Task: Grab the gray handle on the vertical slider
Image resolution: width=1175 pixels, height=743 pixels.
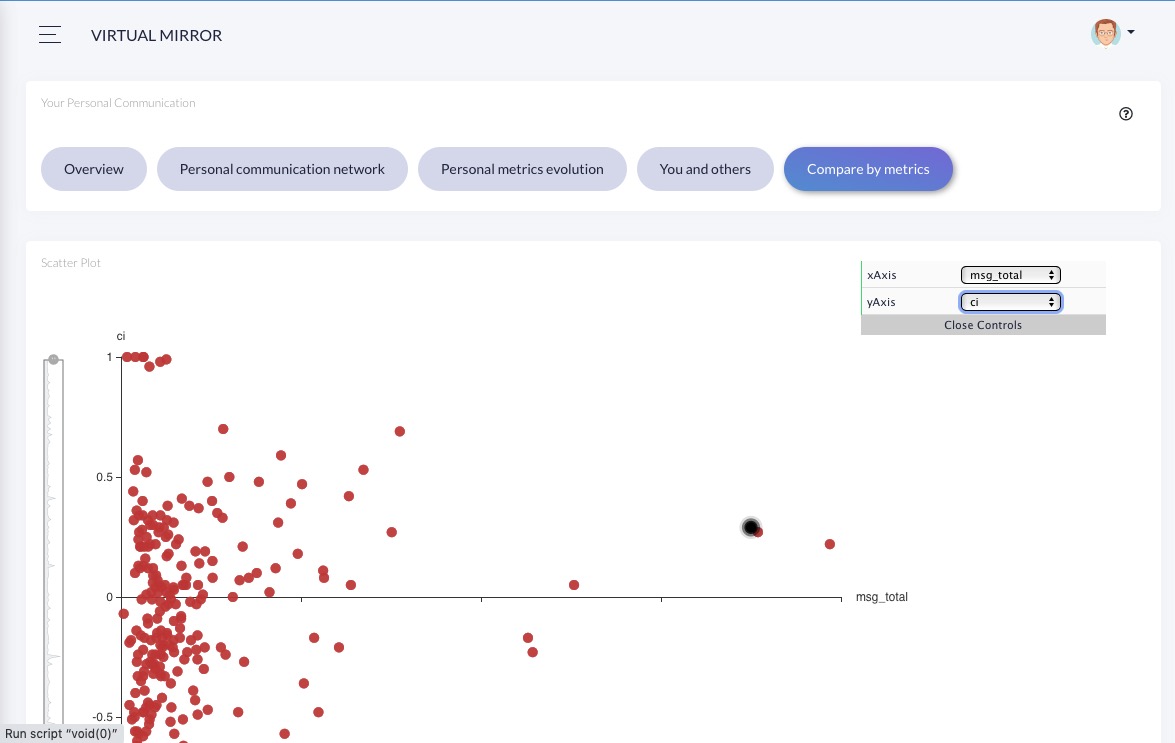Action: pos(54,359)
